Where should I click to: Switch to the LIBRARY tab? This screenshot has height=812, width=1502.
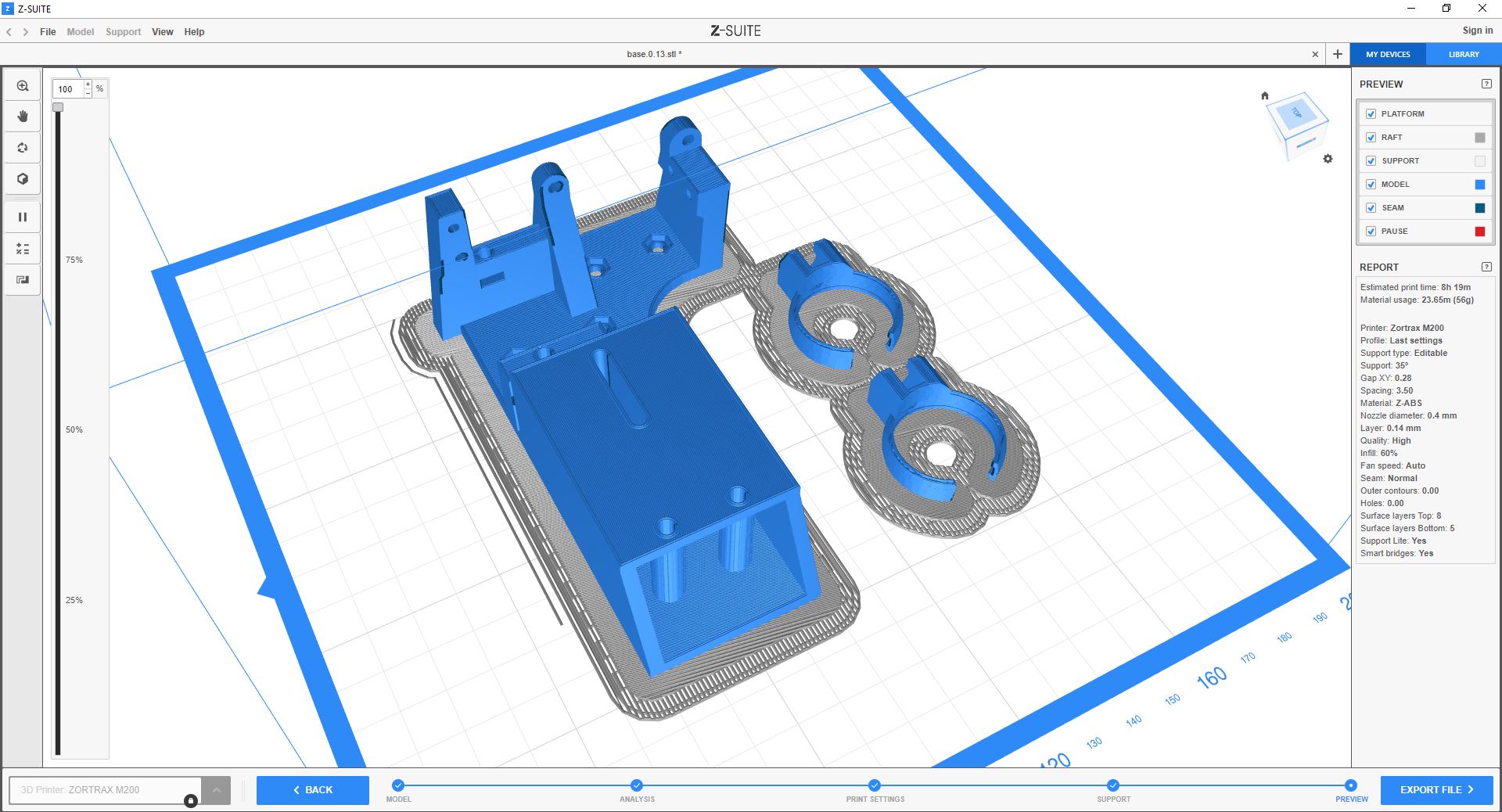1464,55
